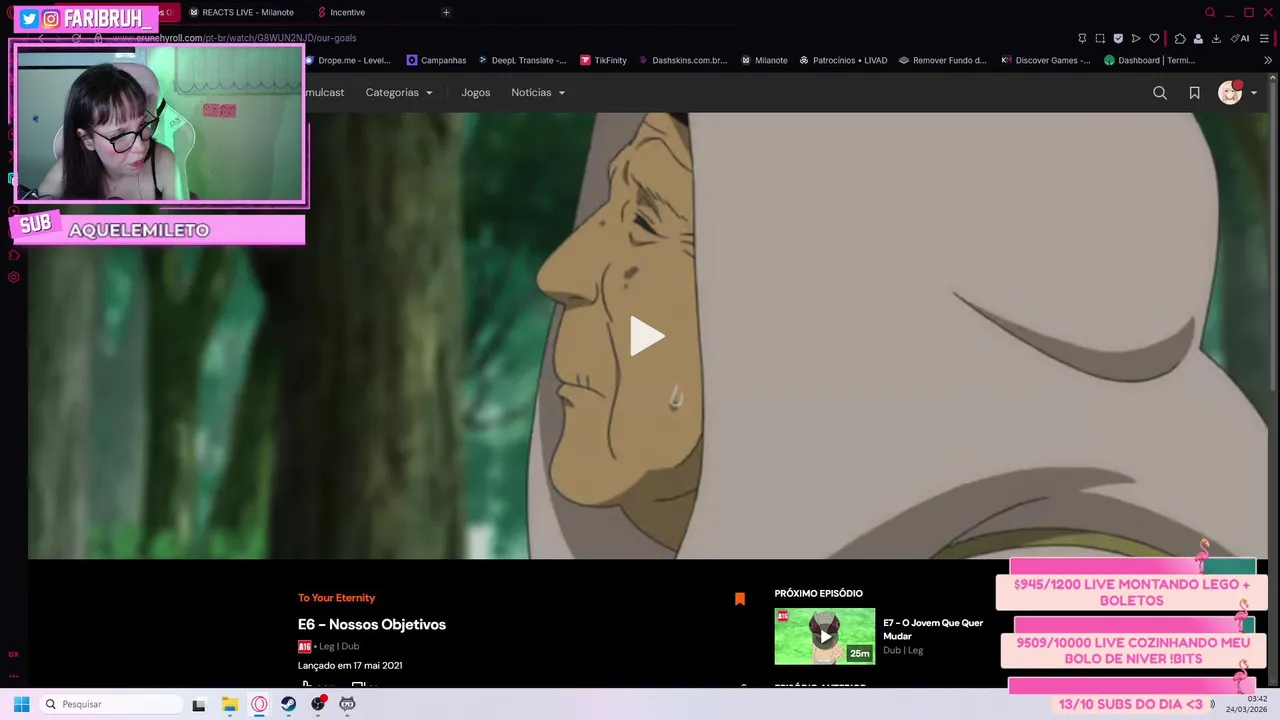Open the ad blocker shield icon

[1118, 38]
